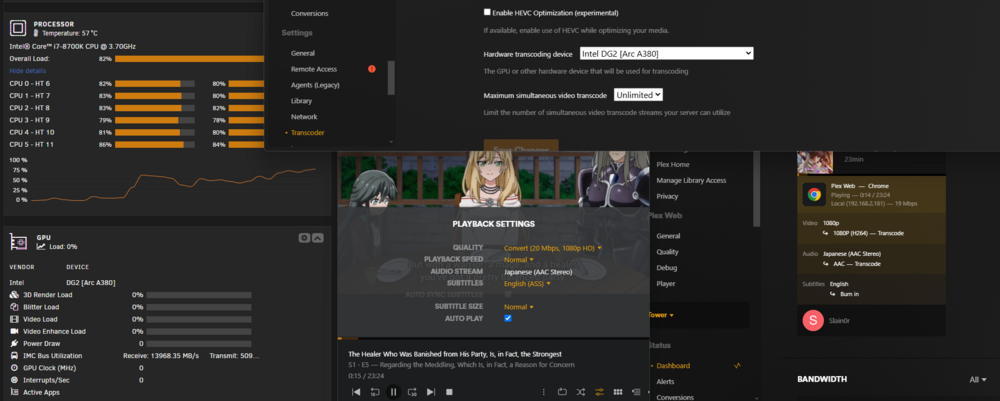Viewport: 1000px width, 401px height.
Task: Click the IMC Bus Utilization icon
Action: 14,355
